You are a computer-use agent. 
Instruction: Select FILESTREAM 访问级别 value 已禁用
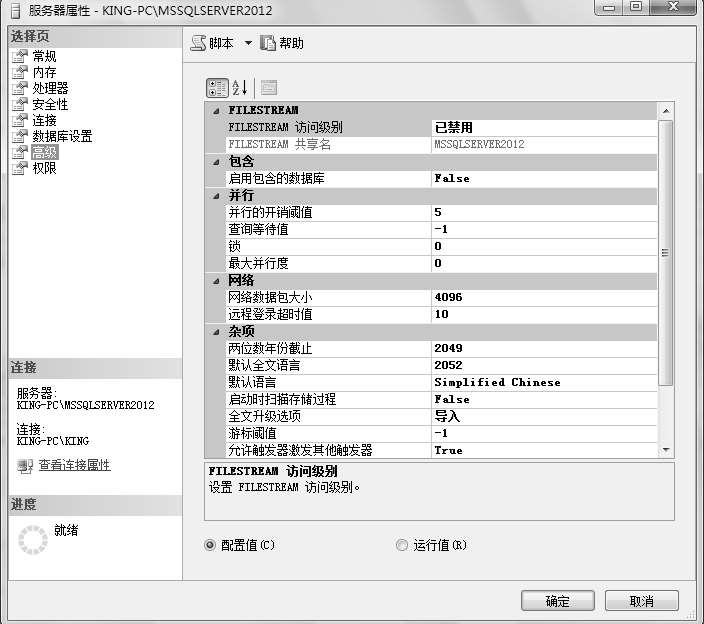click(x=544, y=127)
